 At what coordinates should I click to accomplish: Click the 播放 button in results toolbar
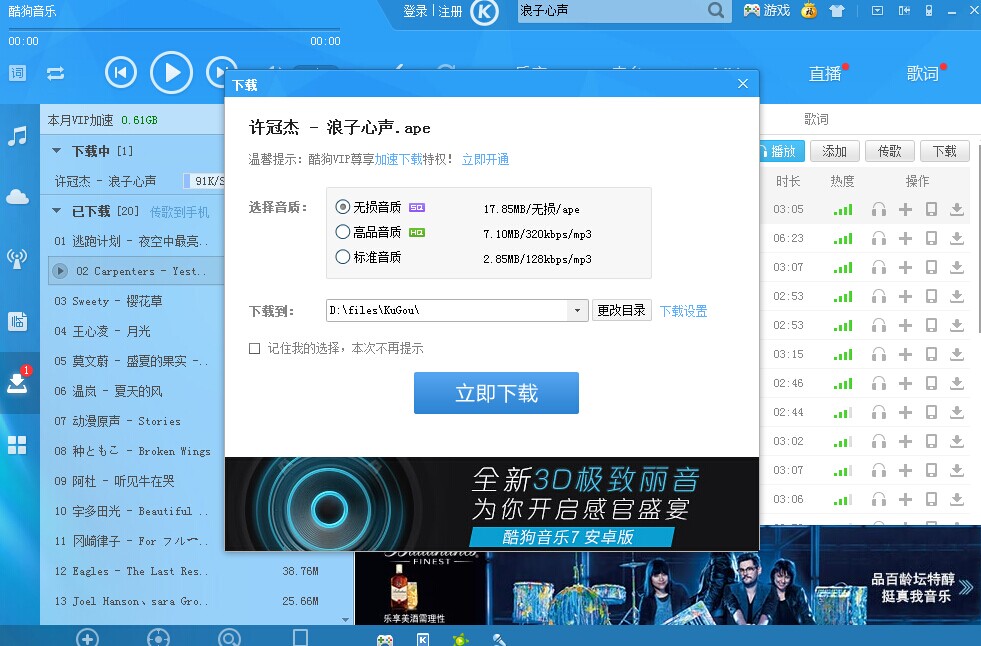point(782,151)
